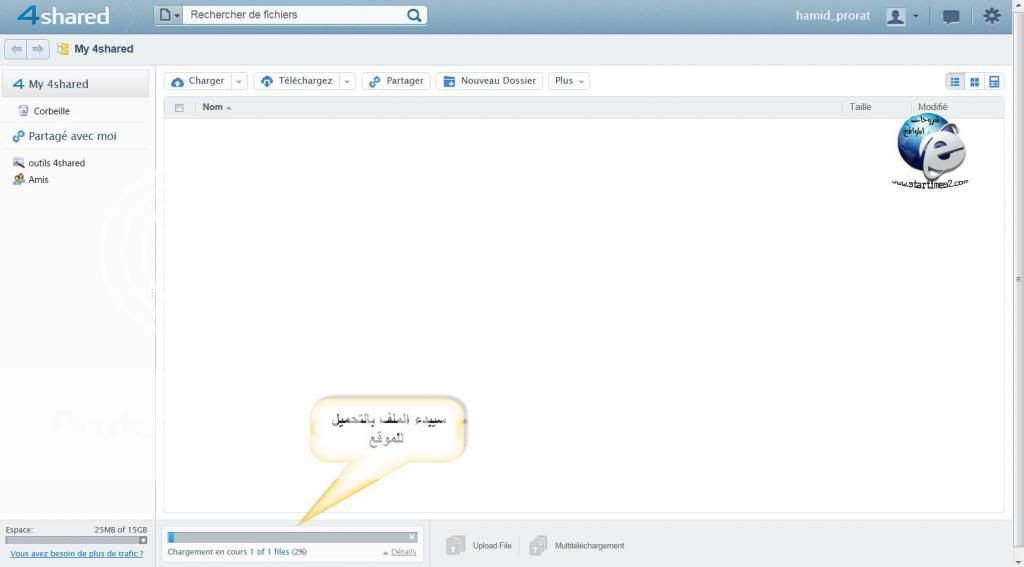Go back with the left arrow
Viewport: 1024px width, 567px height.
pos(16,49)
